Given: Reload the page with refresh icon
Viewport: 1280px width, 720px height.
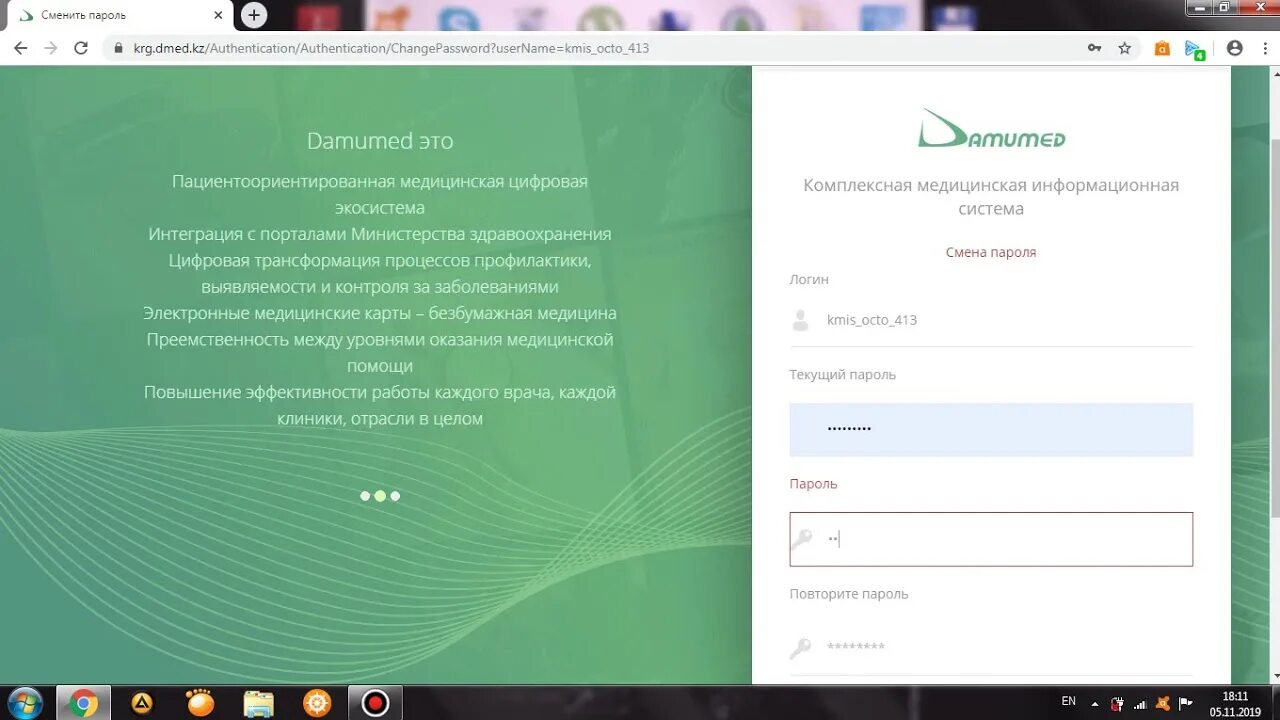Looking at the screenshot, I should pos(81,48).
